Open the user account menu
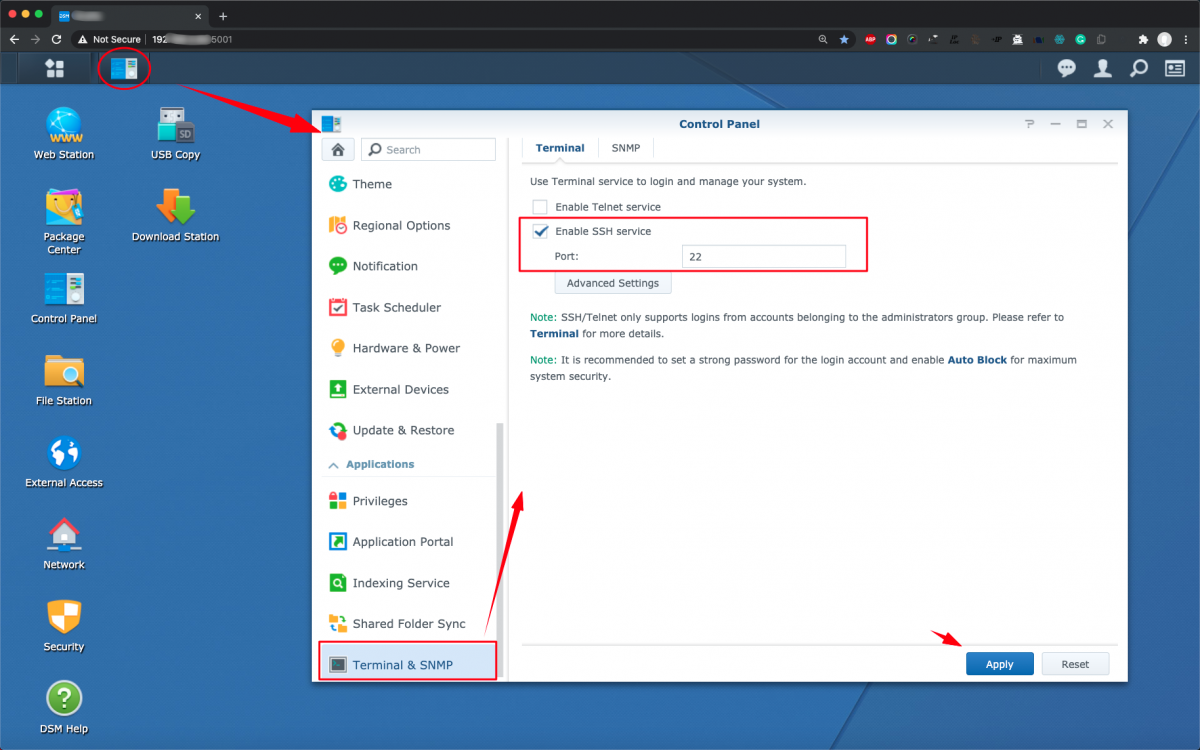Screen dimensions: 1200x750 tap(1102, 68)
